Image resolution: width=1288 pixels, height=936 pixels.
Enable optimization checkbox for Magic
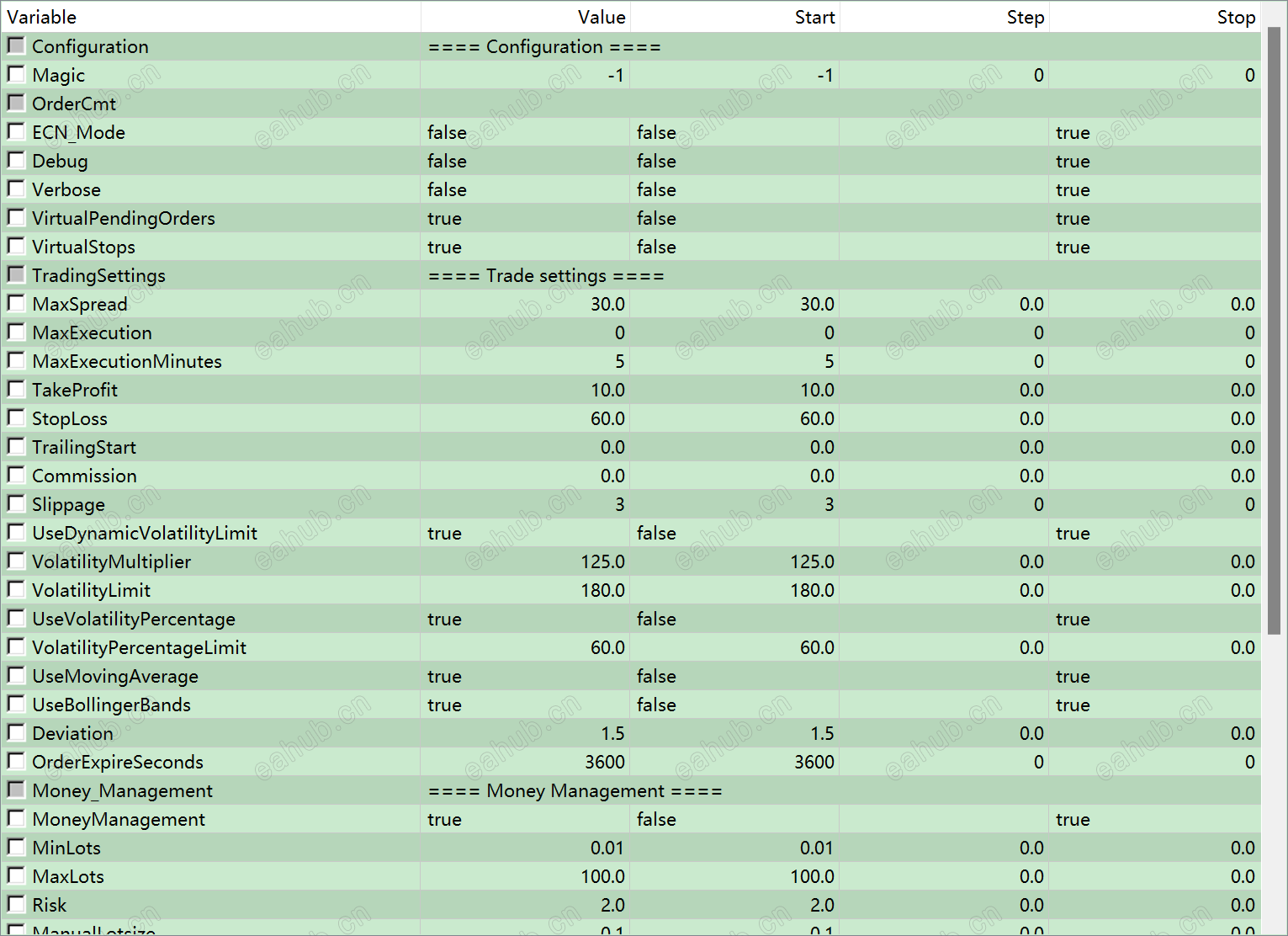coord(16,74)
